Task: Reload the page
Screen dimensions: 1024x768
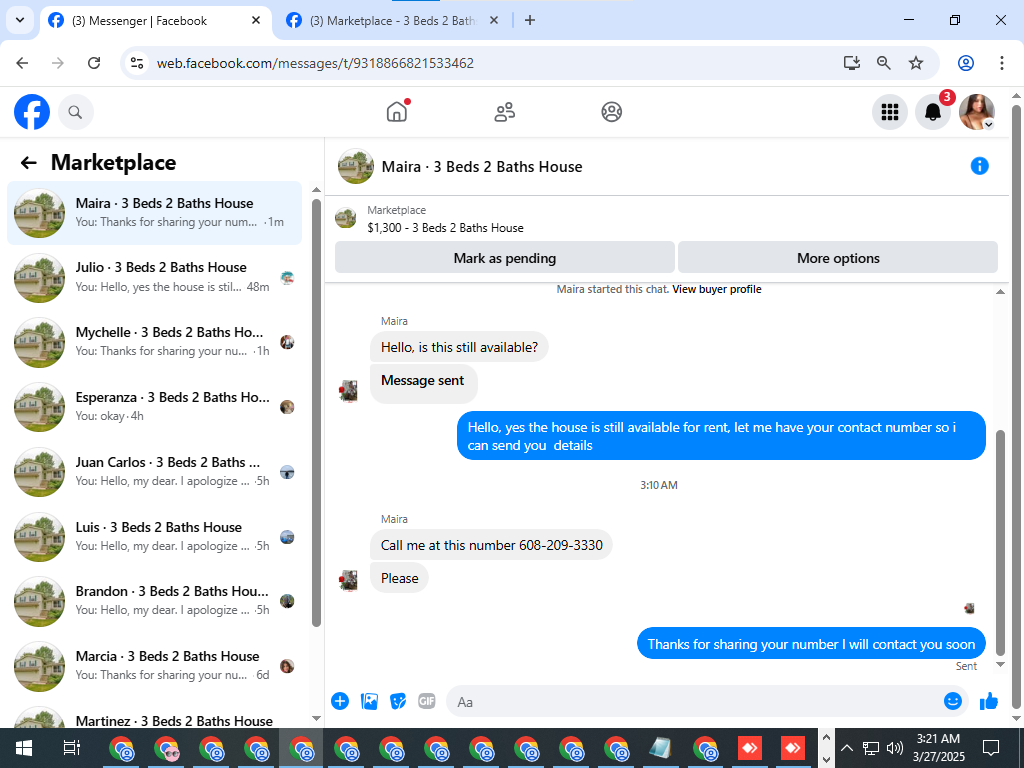Action: (x=94, y=63)
